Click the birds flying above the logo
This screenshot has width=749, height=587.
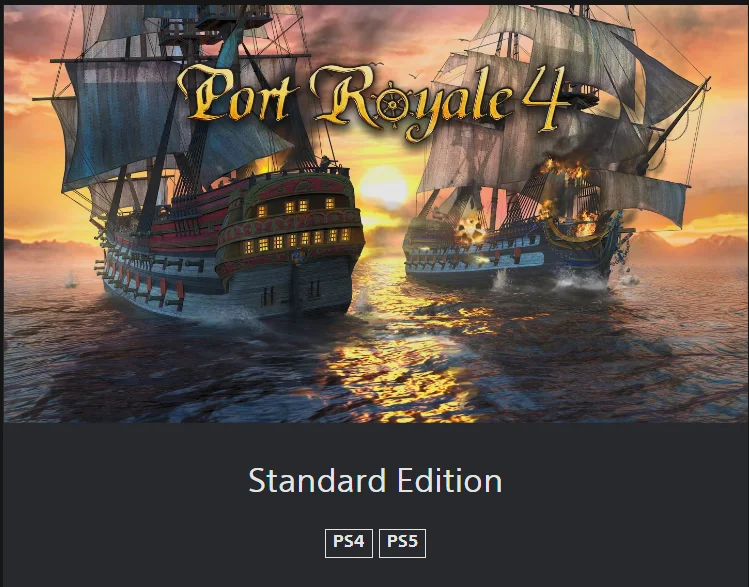396,69
